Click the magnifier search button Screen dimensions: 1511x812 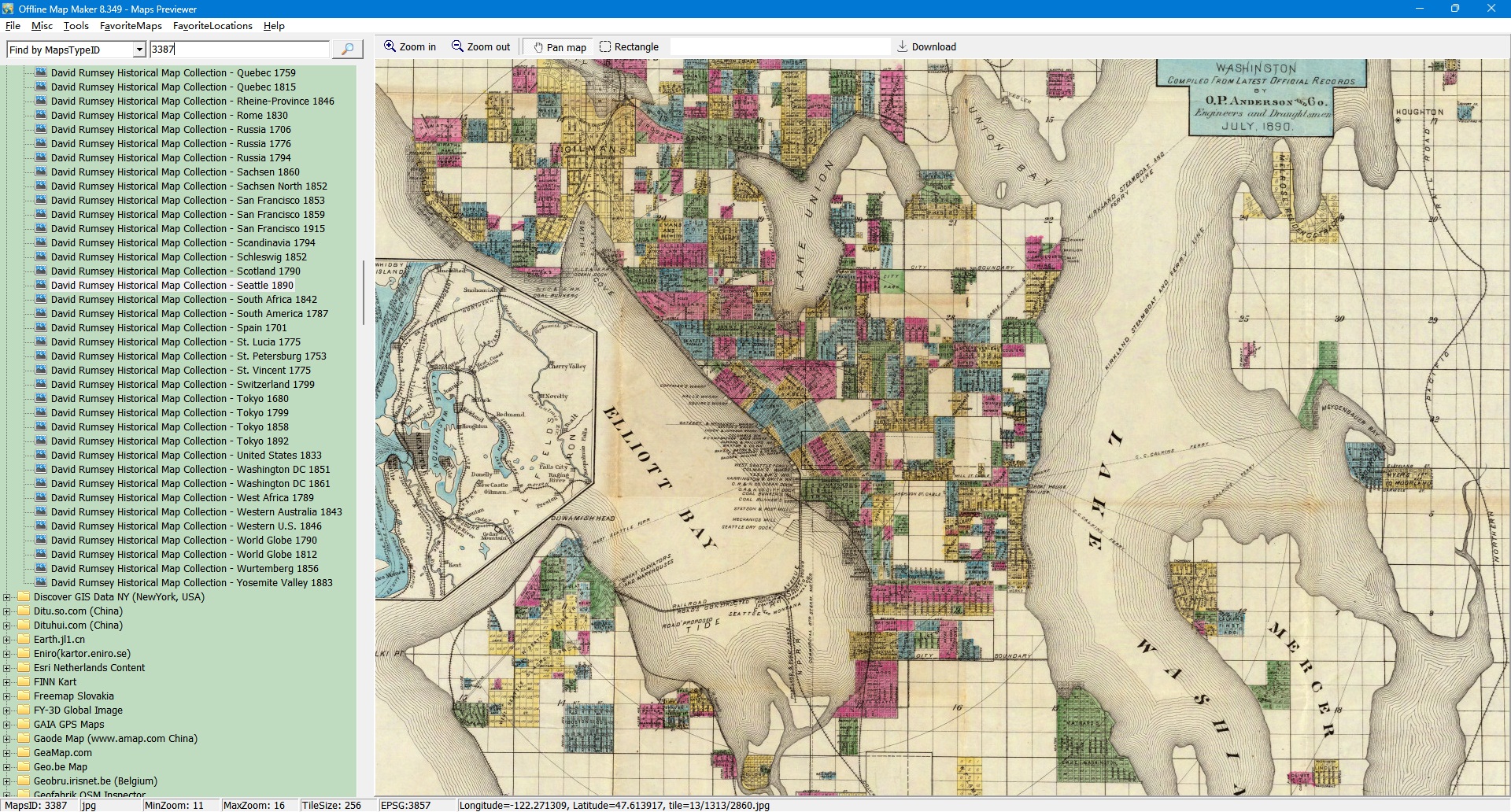pos(347,50)
